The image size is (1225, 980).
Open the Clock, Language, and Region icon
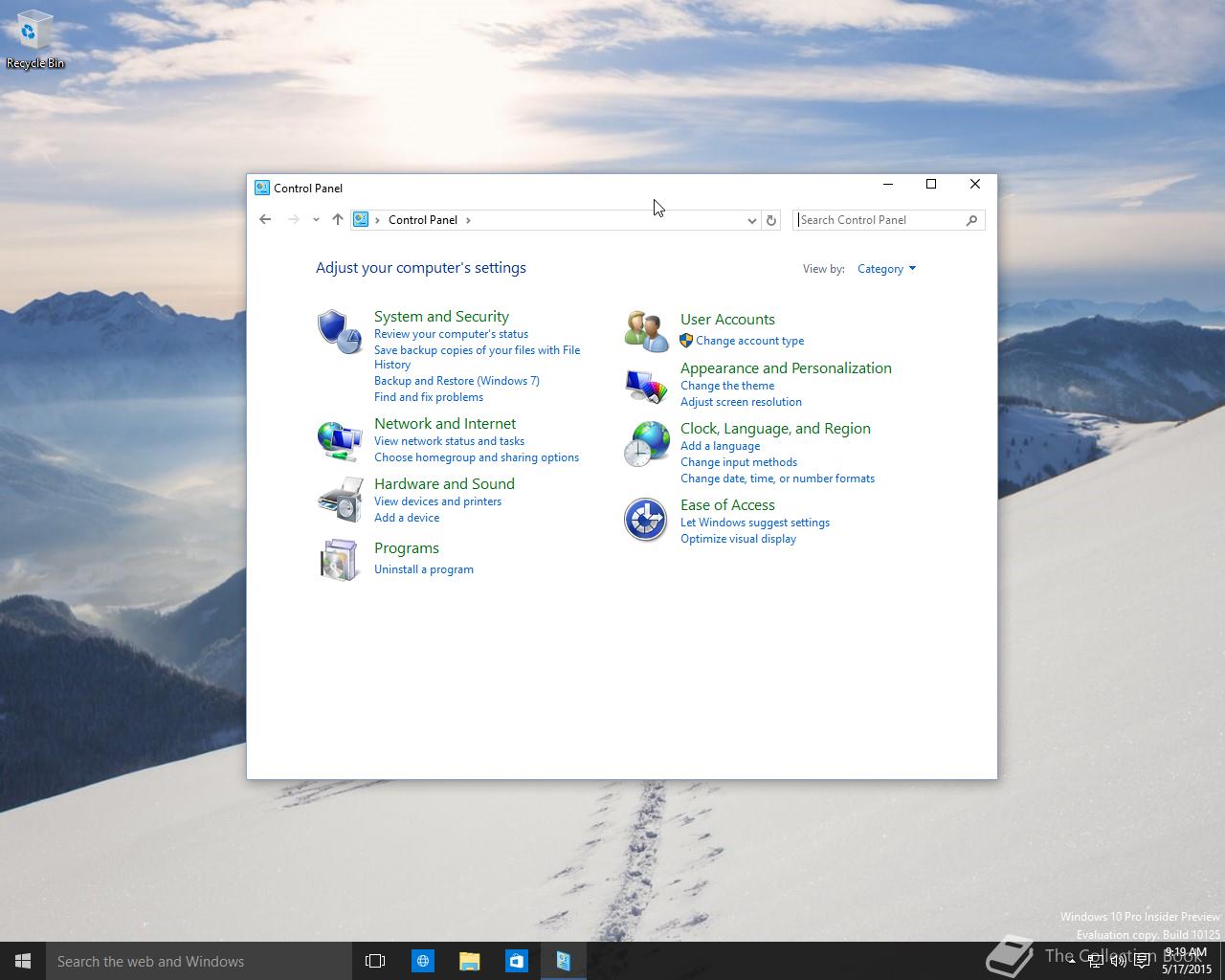(646, 444)
